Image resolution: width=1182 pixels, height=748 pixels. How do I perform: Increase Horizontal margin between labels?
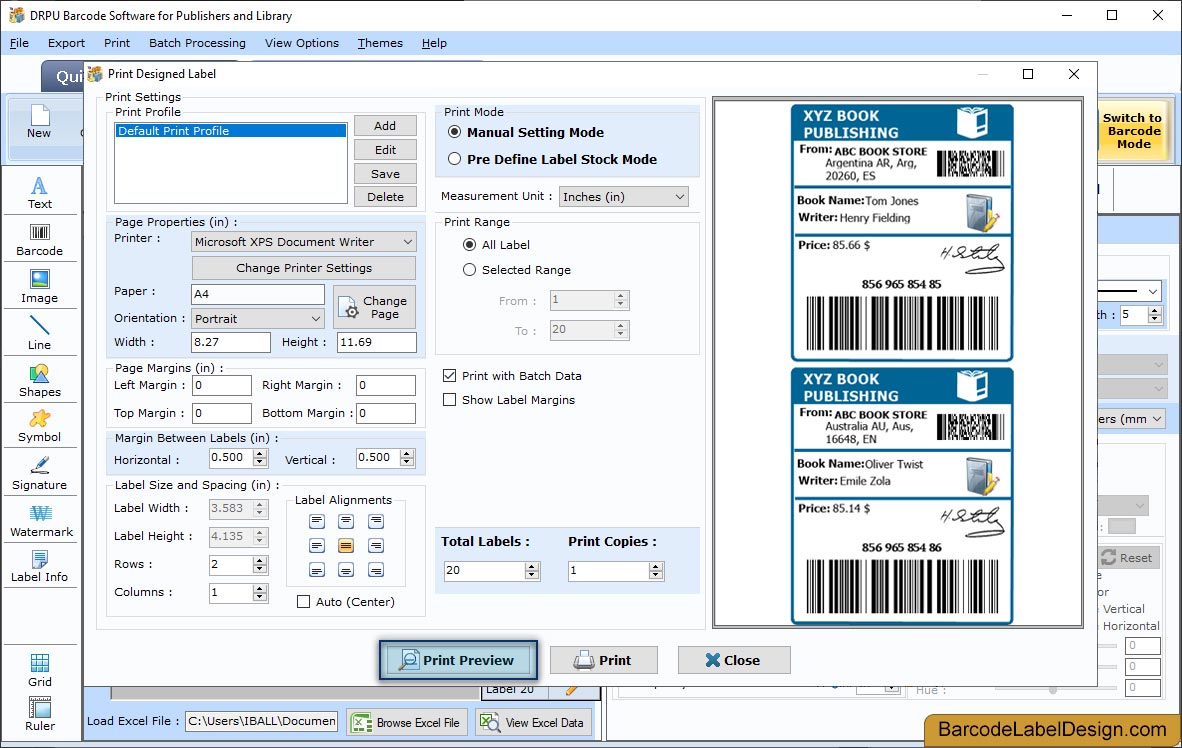click(260, 453)
